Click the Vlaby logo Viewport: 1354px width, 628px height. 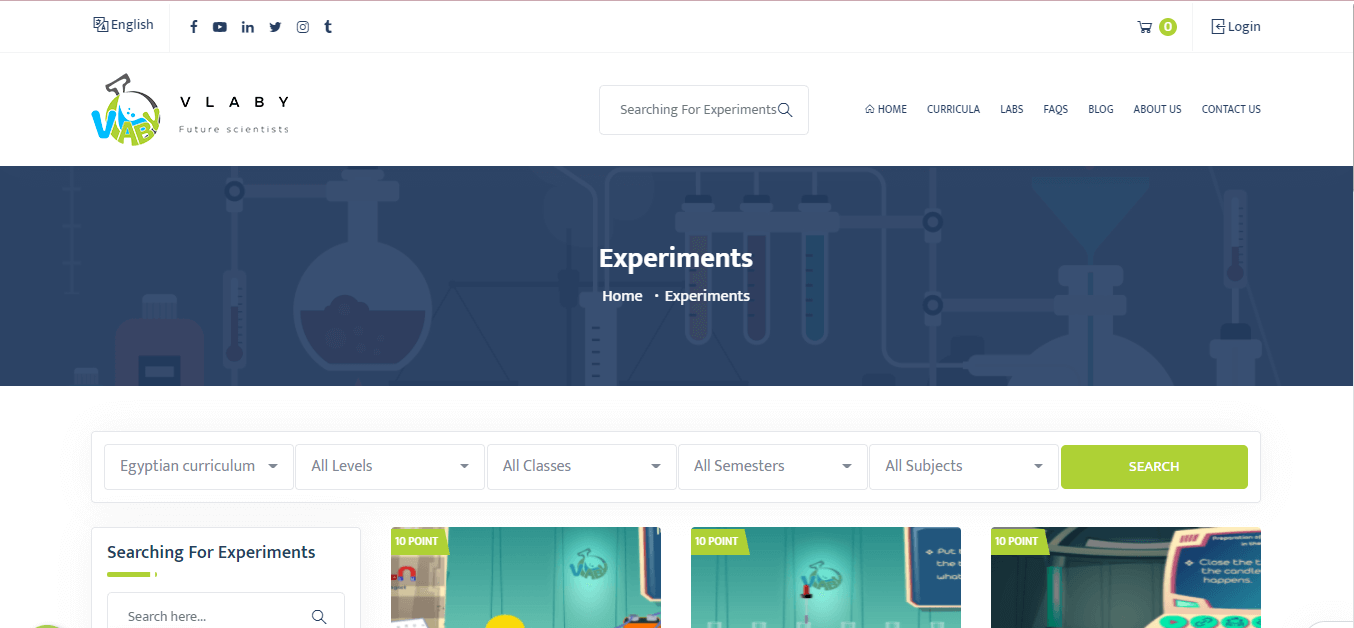125,110
